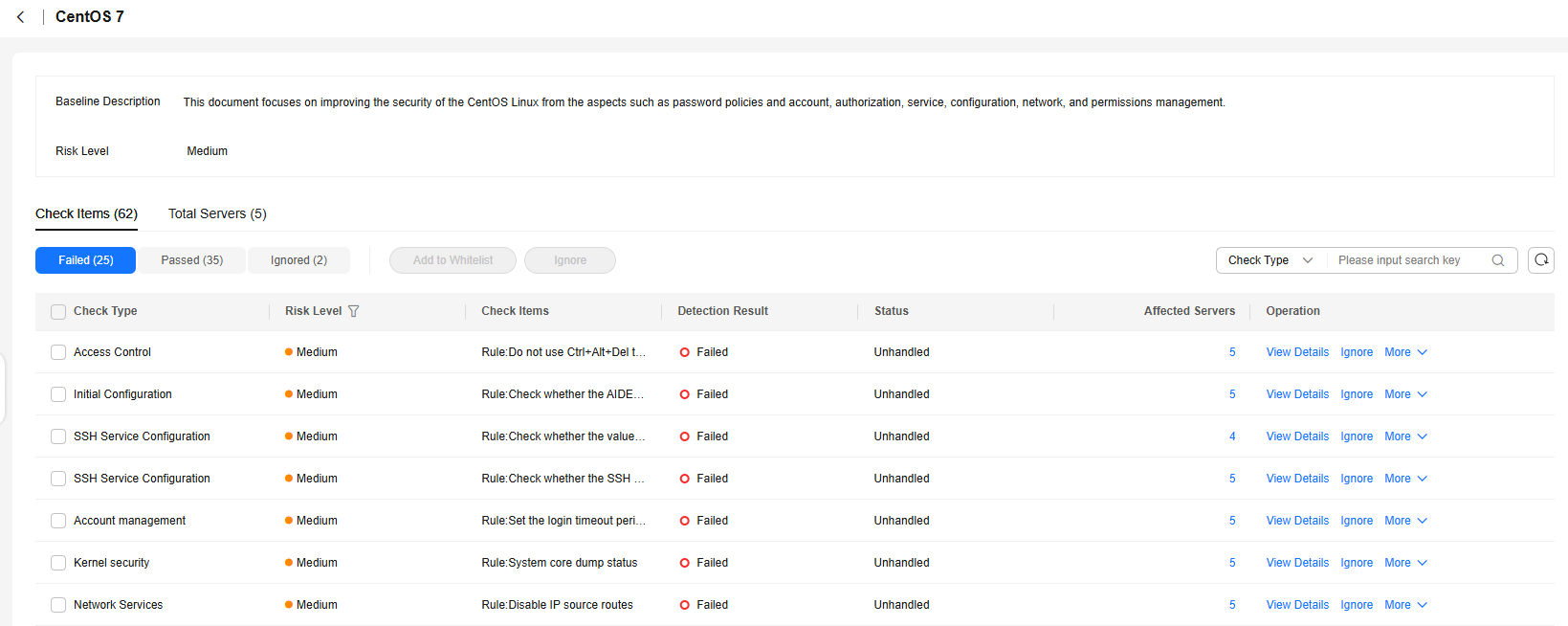Screen dimensions: 1568x626
Task: Click 'Rule:Do not use Ctrl+Alt+Del' text
Action: tap(563, 352)
